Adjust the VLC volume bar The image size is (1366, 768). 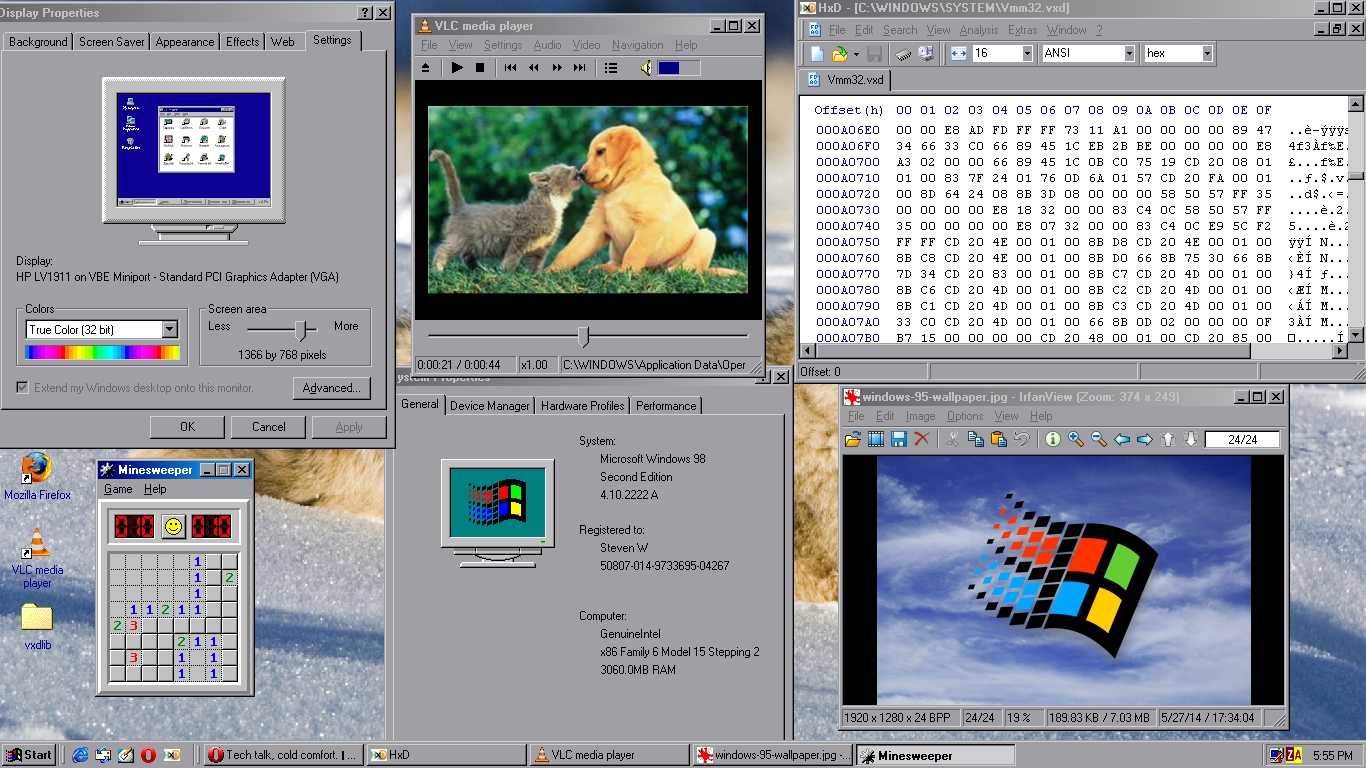679,68
